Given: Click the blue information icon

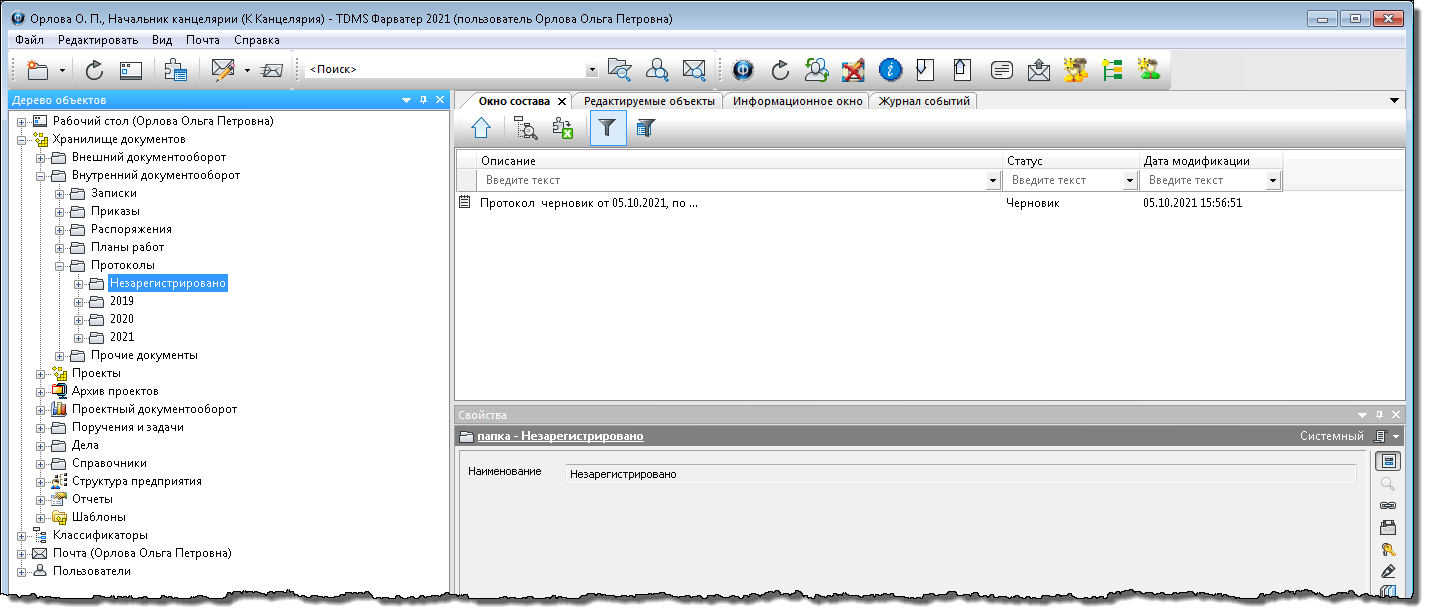Looking at the screenshot, I should pos(890,70).
